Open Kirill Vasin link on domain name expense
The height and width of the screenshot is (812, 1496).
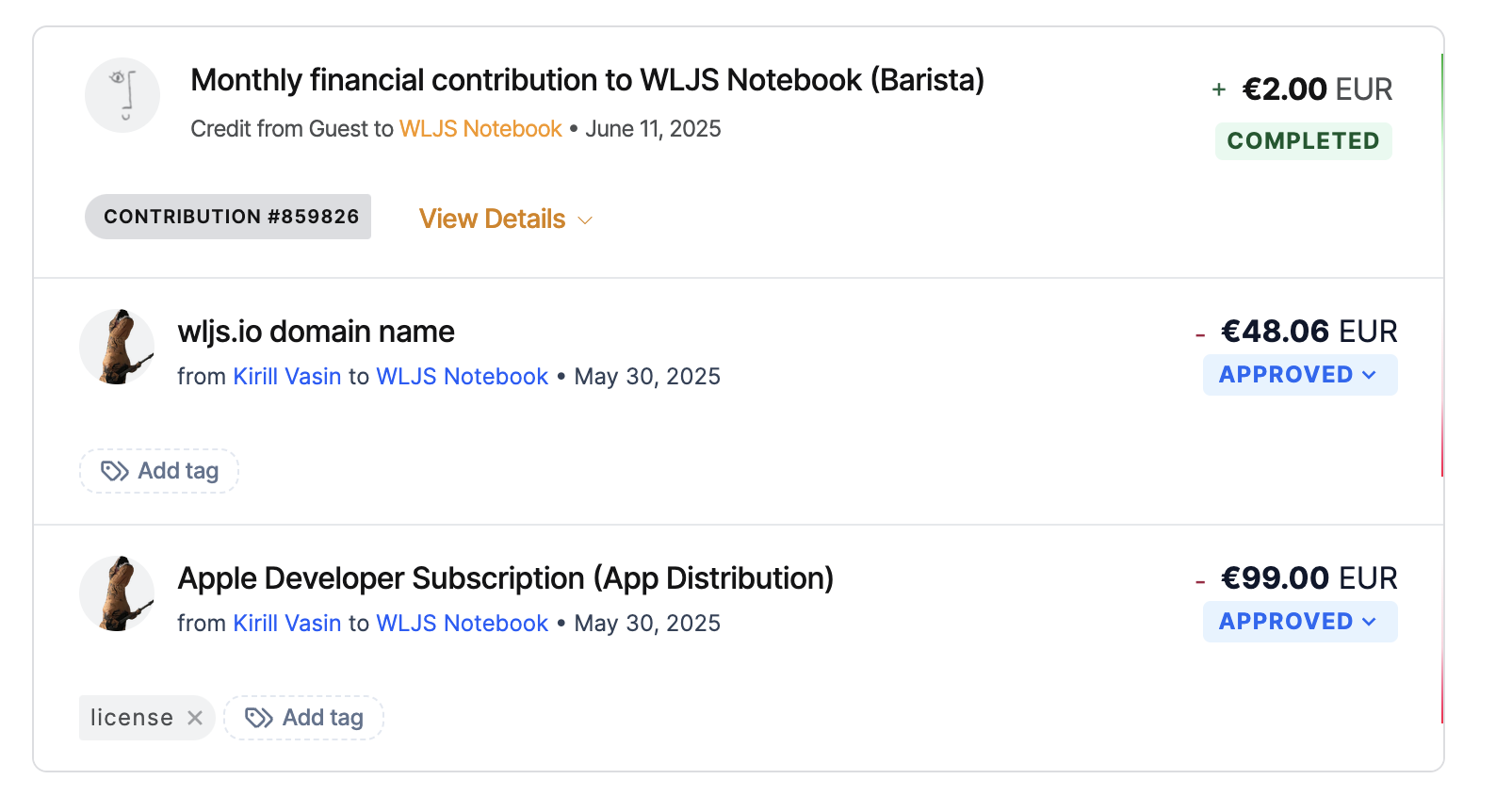tap(287, 377)
